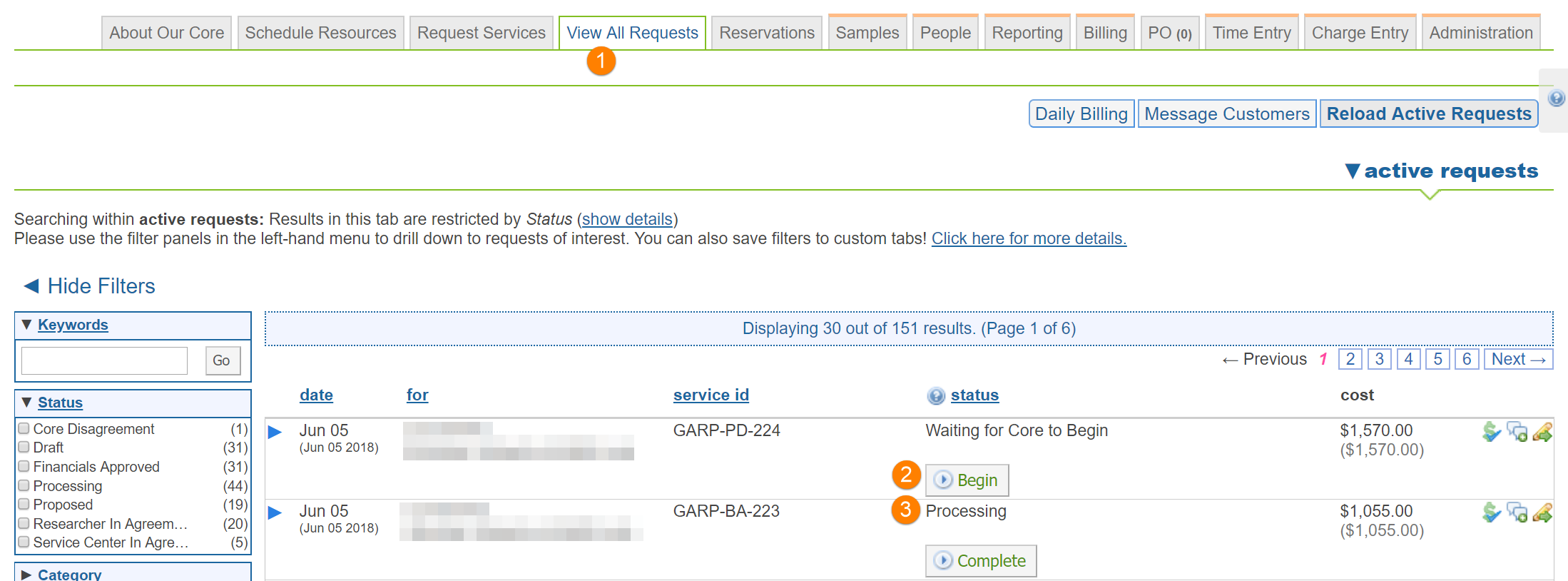Click help icon at top right corner
The width and height of the screenshot is (1568, 581).
coord(1557,98)
